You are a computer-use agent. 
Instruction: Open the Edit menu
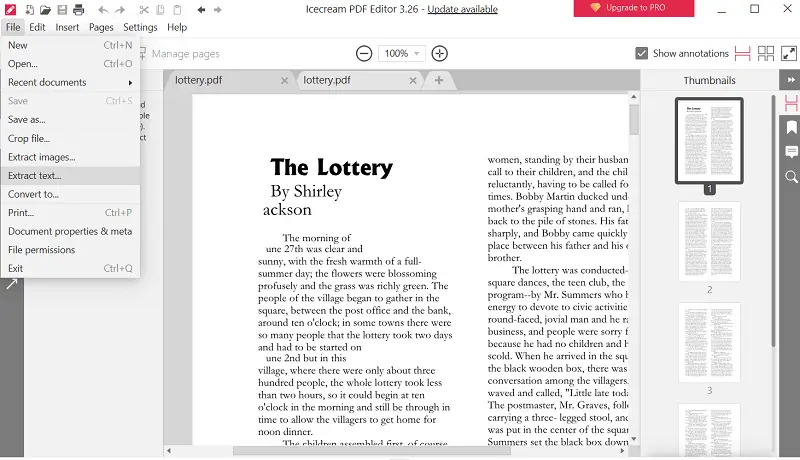[37, 28]
